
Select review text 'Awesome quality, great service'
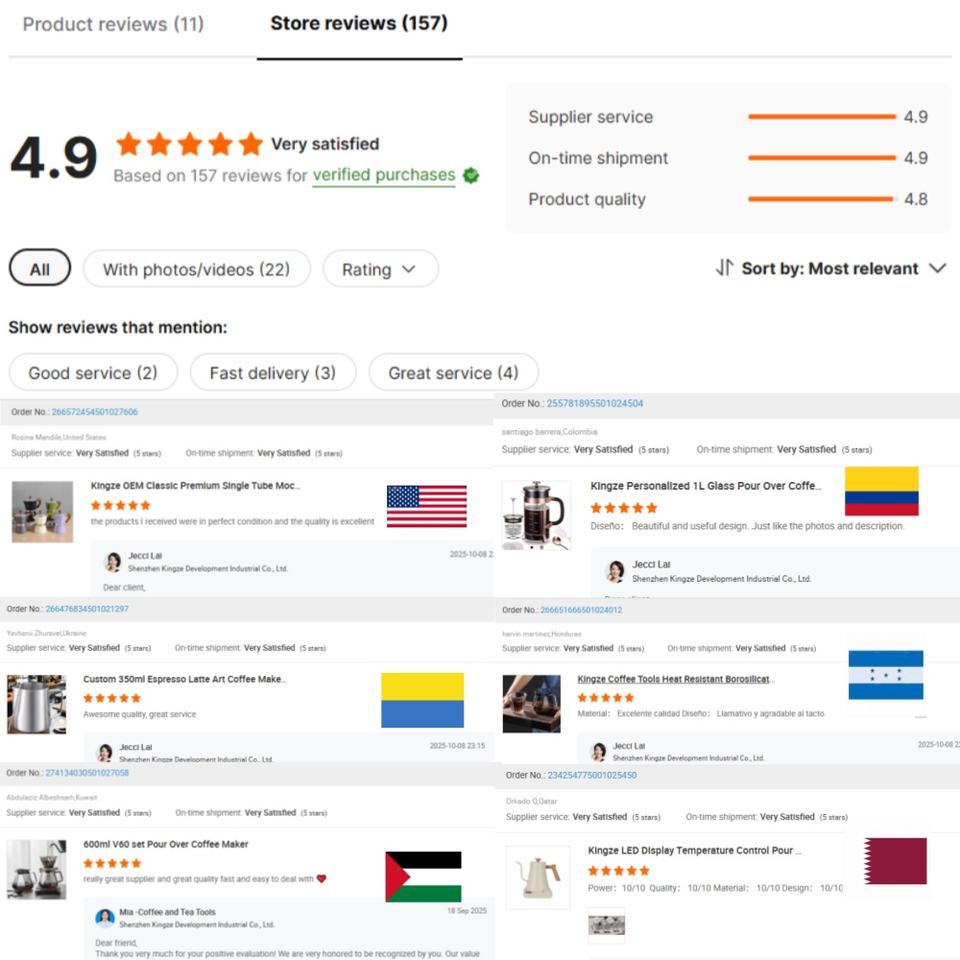point(140,714)
